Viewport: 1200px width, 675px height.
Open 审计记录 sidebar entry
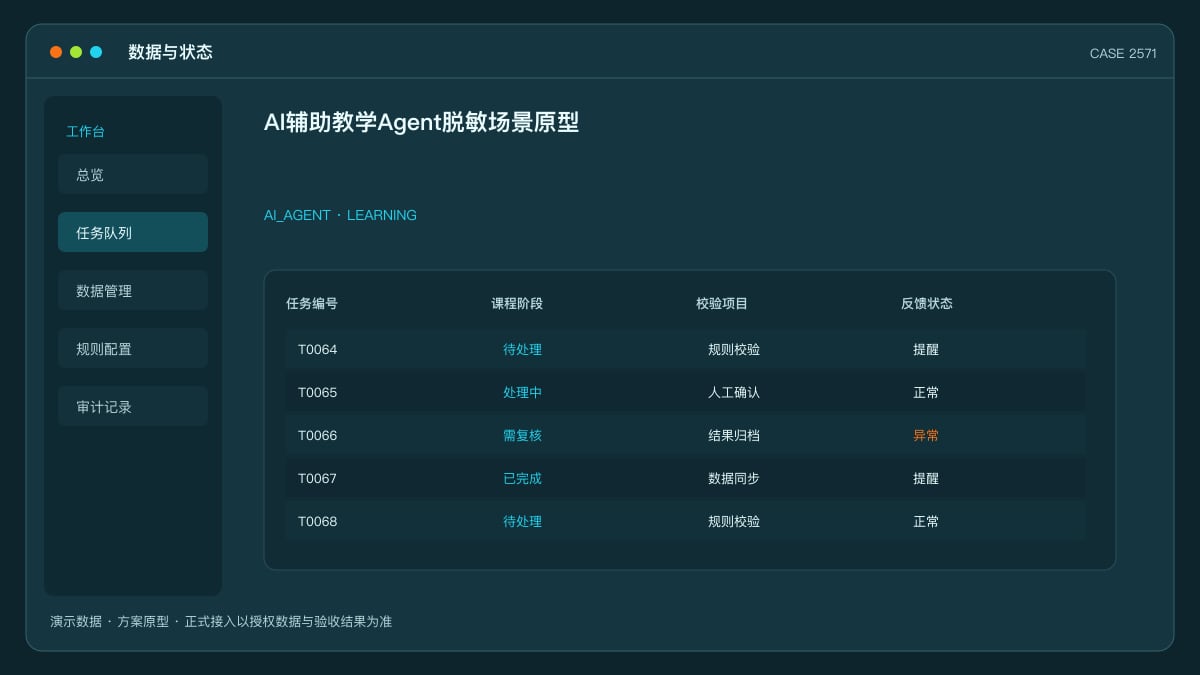tap(132, 406)
